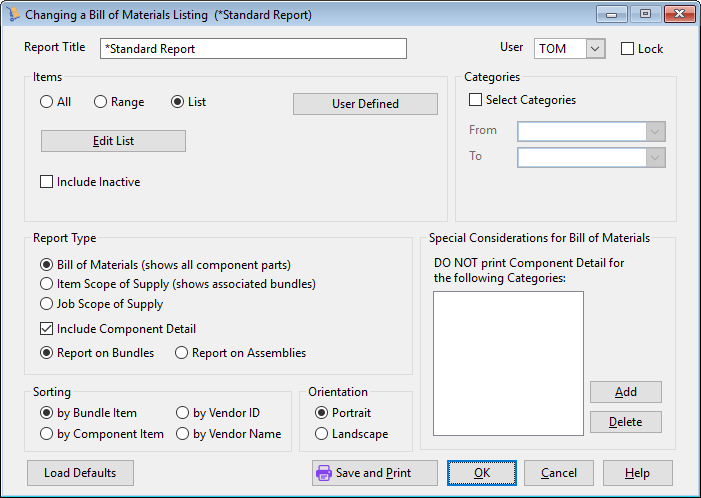701x498 pixels.
Task: Select Job Scope of Supply report type
Action: coord(46,304)
